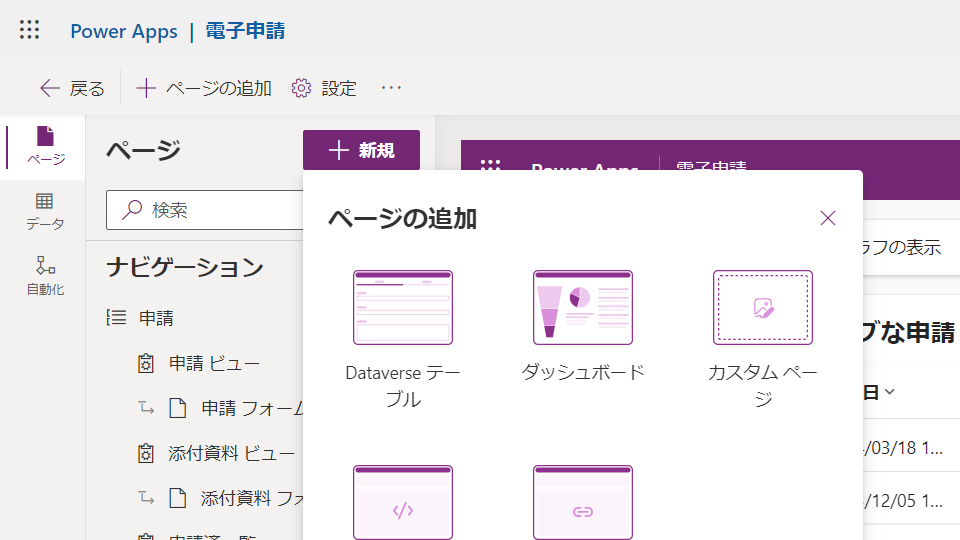Switch to the データ tab in left rail
Viewport: 960px width, 540px height.
coord(45,212)
